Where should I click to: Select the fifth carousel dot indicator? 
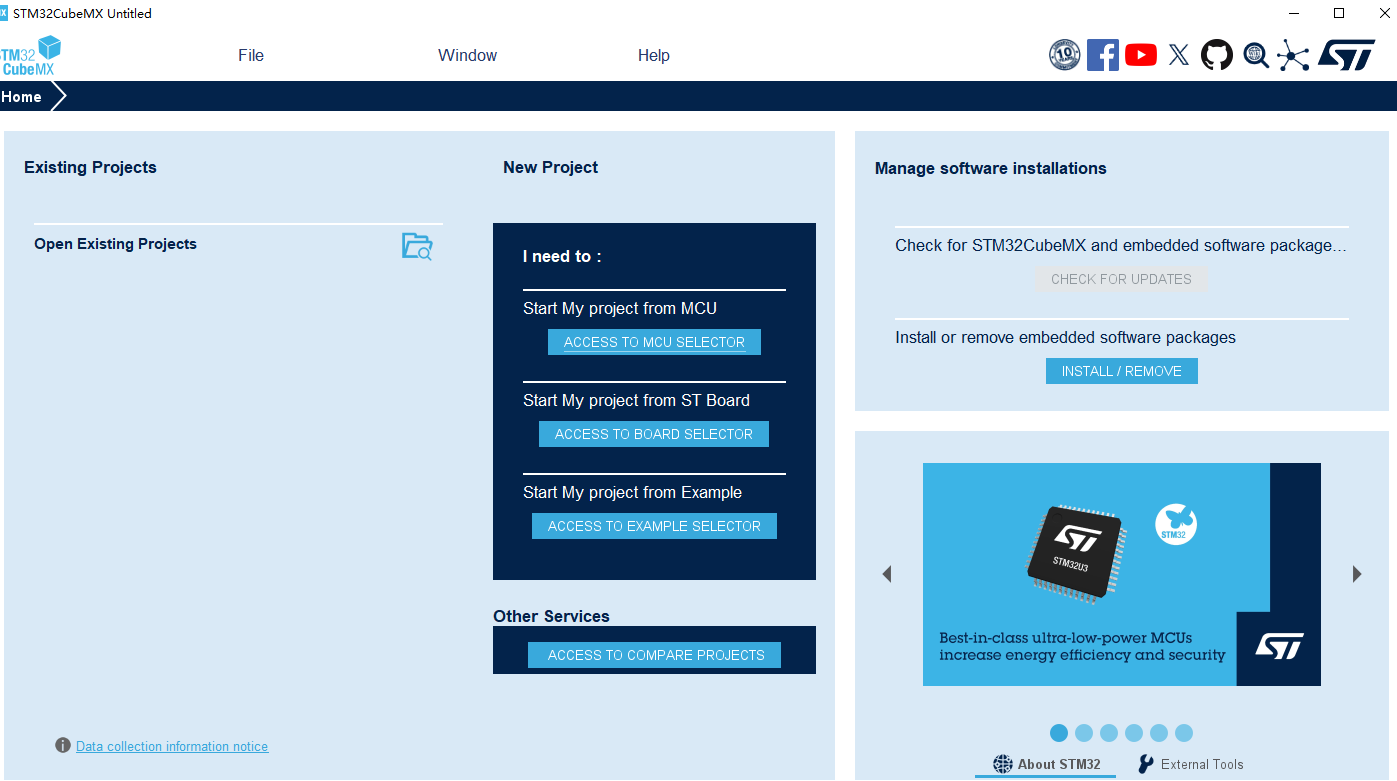point(1159,733)
